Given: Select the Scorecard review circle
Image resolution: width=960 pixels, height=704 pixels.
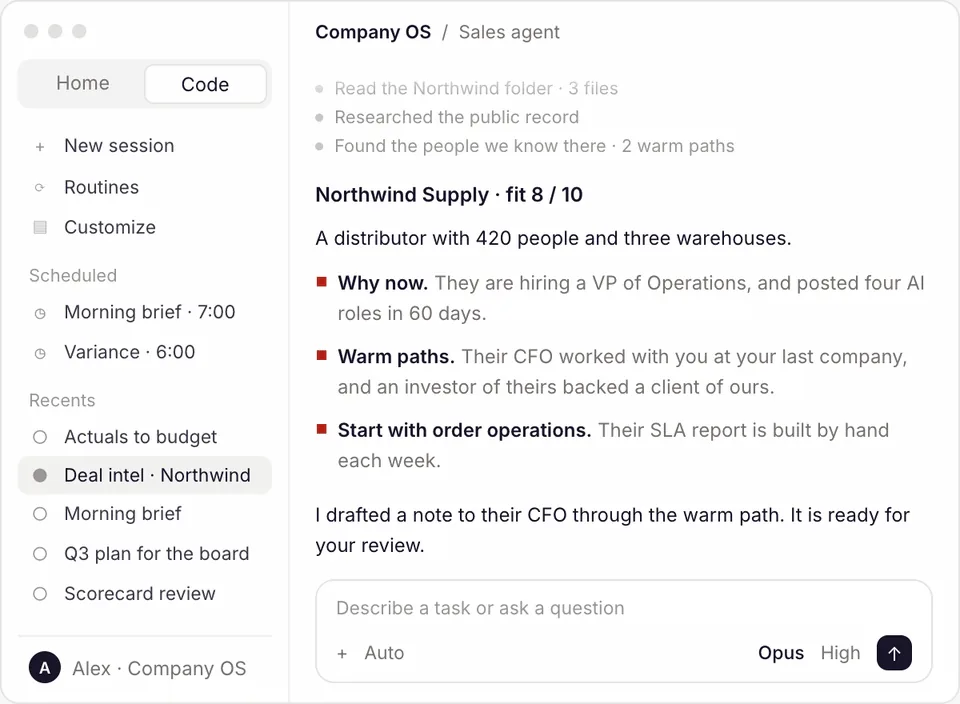Looking at the screenshot, I should point(40,594).
